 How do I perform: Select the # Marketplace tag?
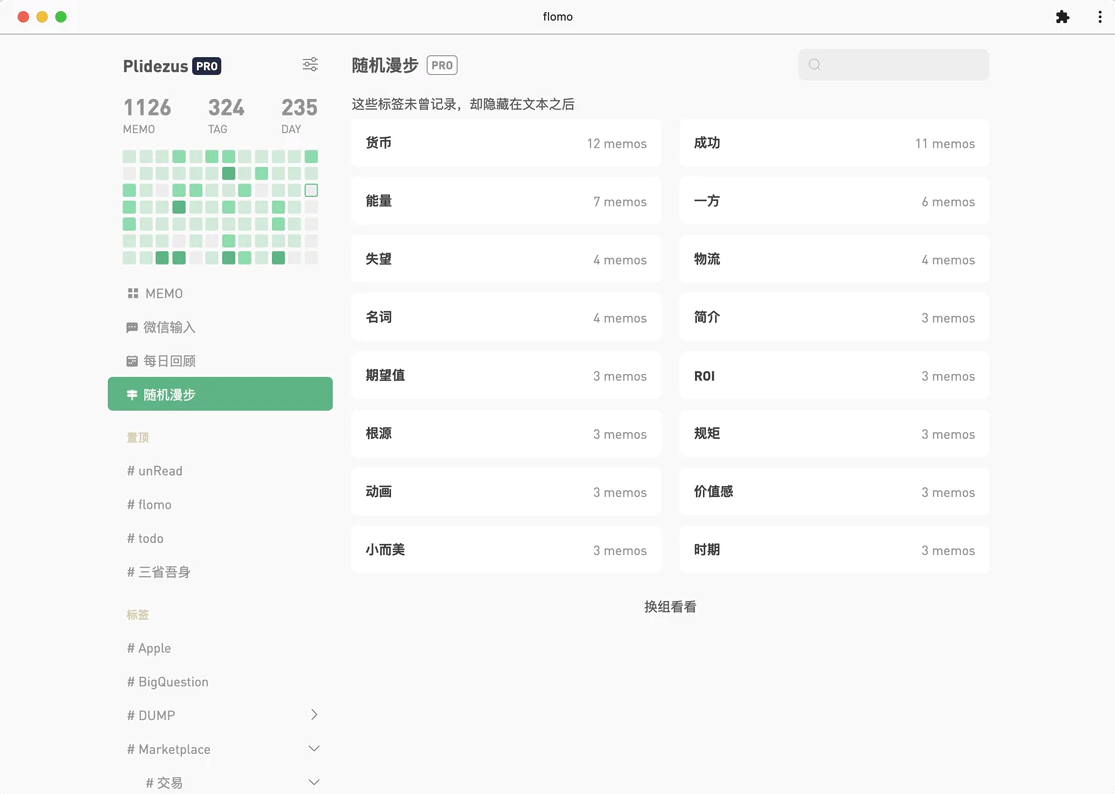tap(169, 749)
